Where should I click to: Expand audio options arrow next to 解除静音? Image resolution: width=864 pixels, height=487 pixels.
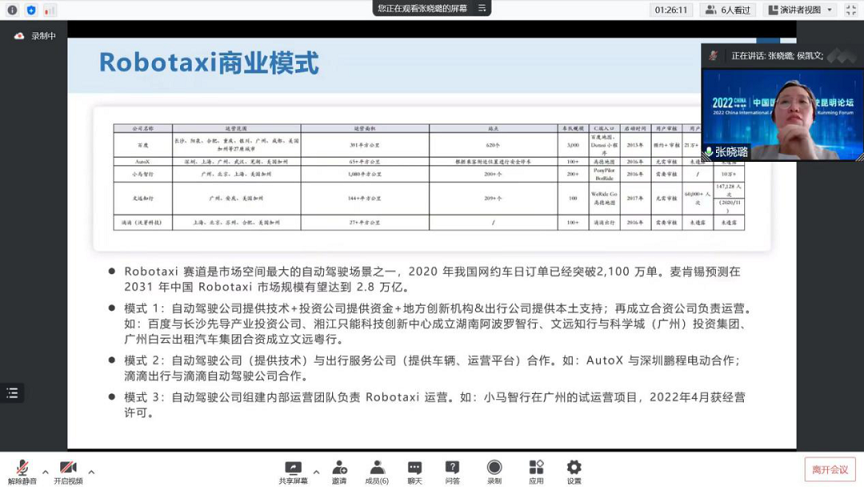45,472
